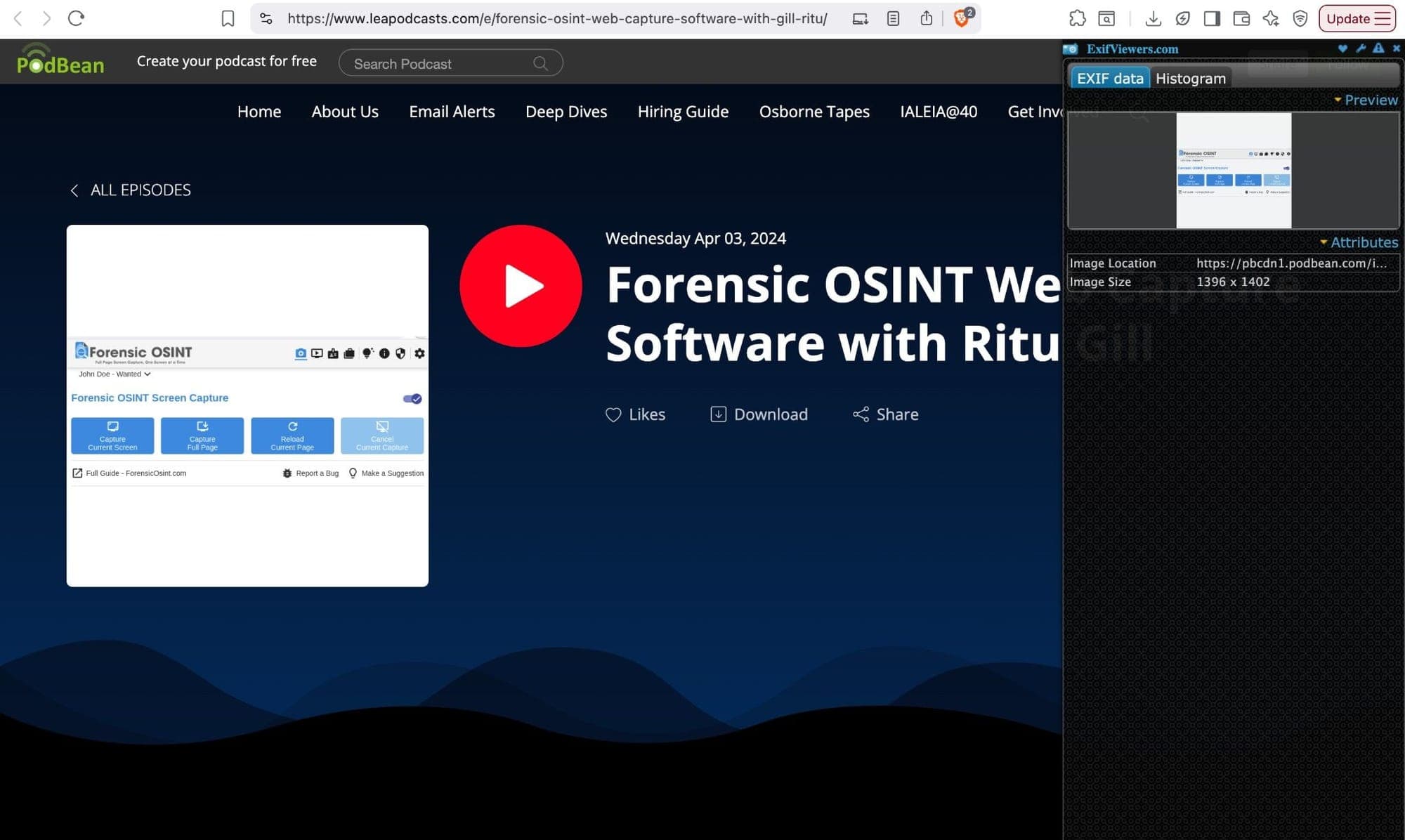
Task: Open the Hiring Guide menu item
Action: [x=683, y=112]
